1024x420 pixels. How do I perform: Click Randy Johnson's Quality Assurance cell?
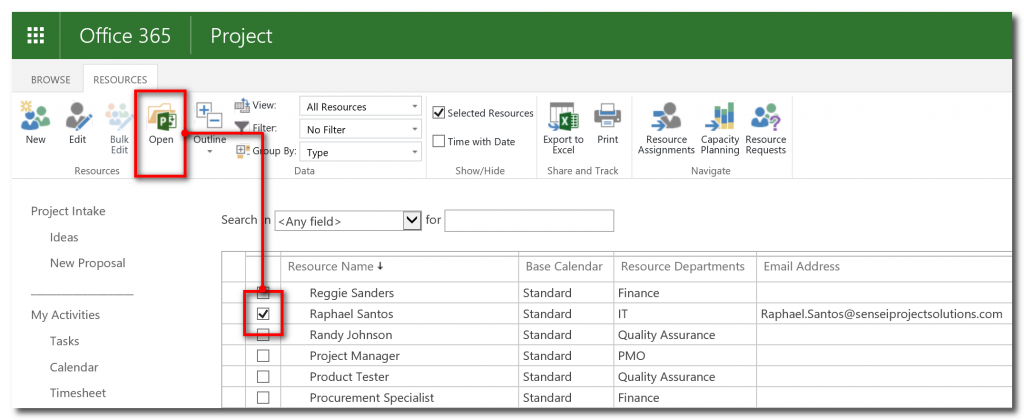[x=684, y=335]
